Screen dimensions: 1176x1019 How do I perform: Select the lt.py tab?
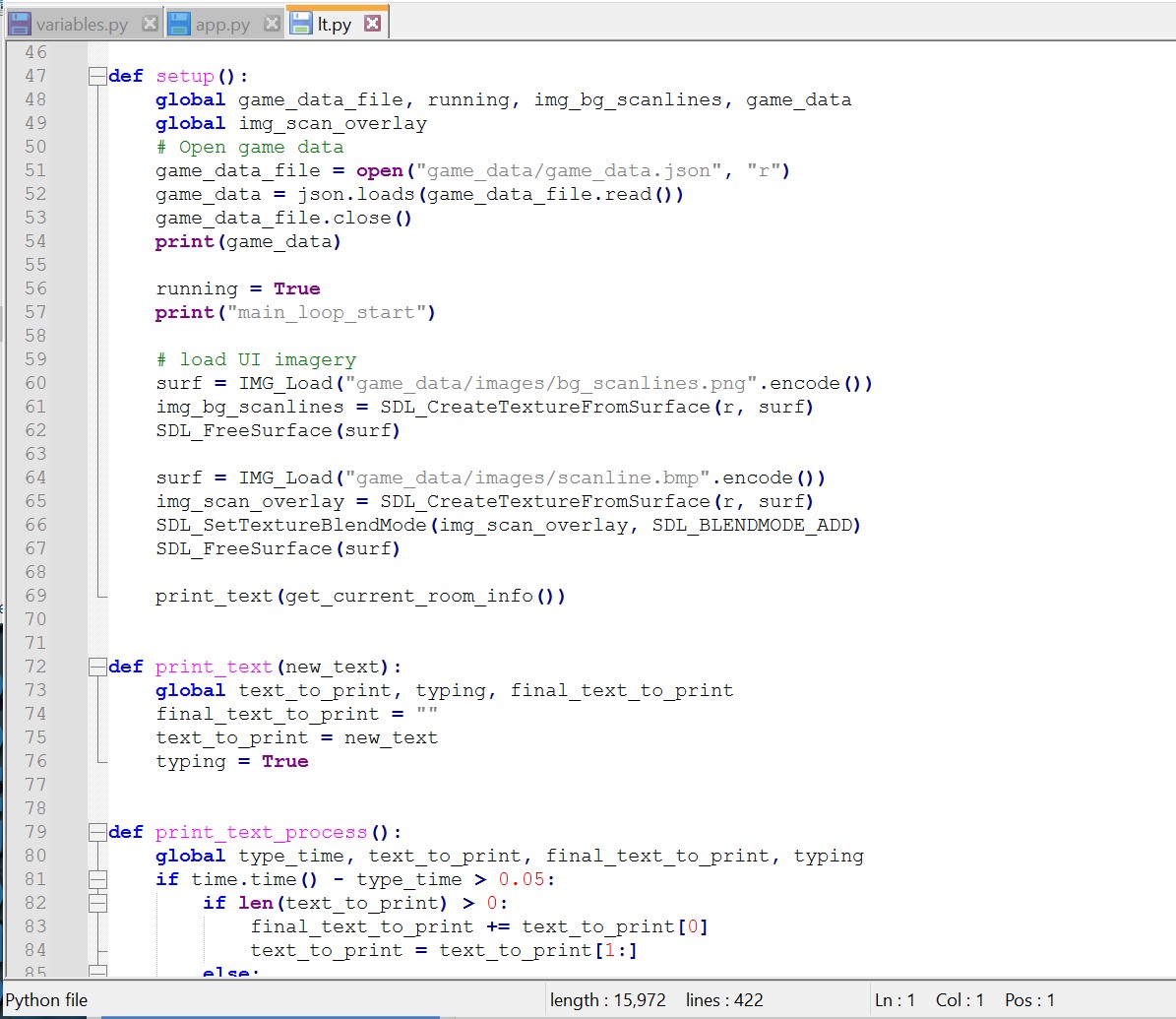click(335, 25)
